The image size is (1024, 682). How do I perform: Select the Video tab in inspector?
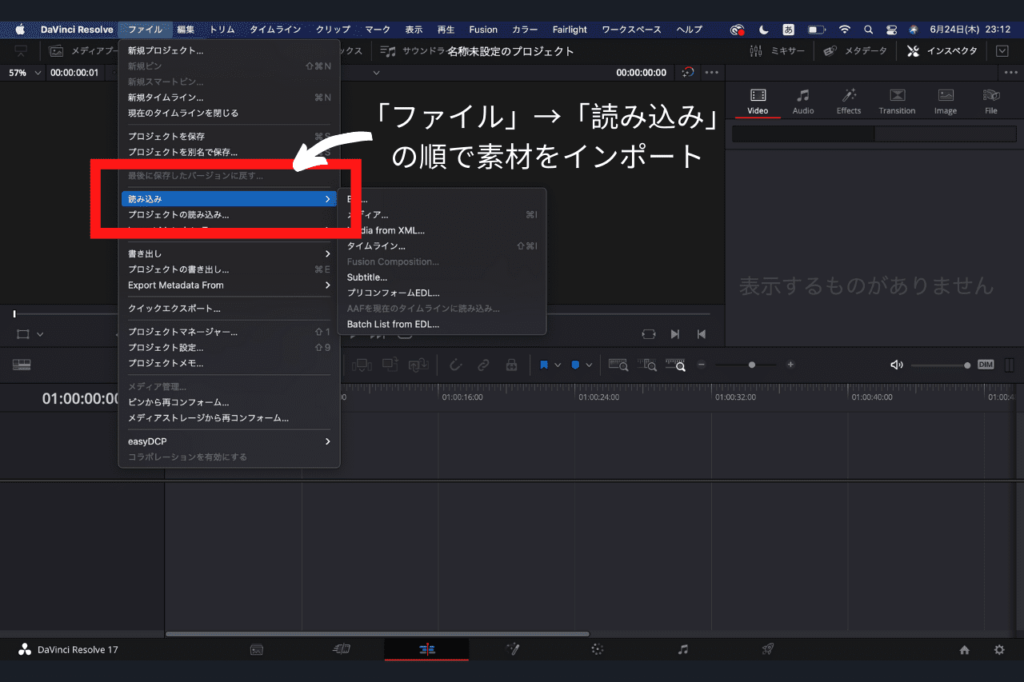click(x=758, y=102)
